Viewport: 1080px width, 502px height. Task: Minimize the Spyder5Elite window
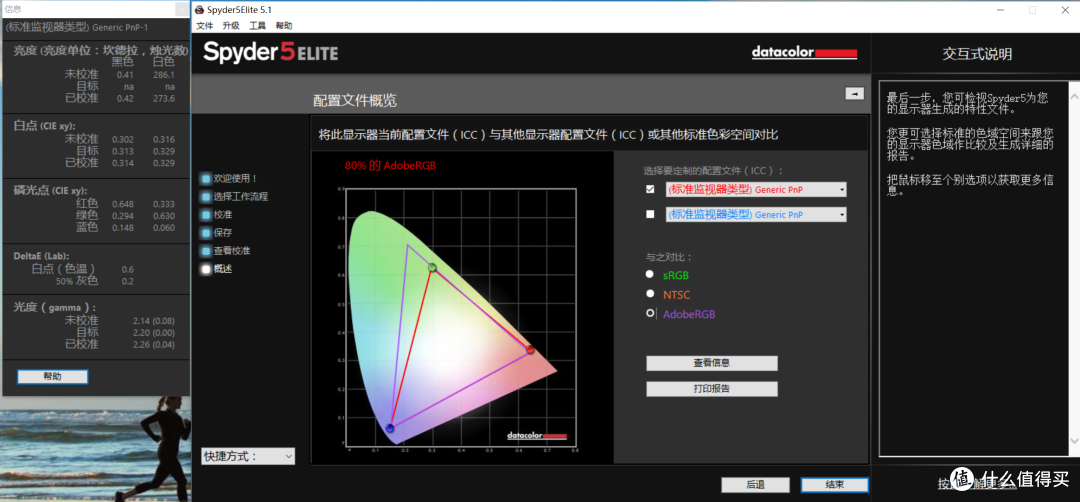[x=999, y=10]
